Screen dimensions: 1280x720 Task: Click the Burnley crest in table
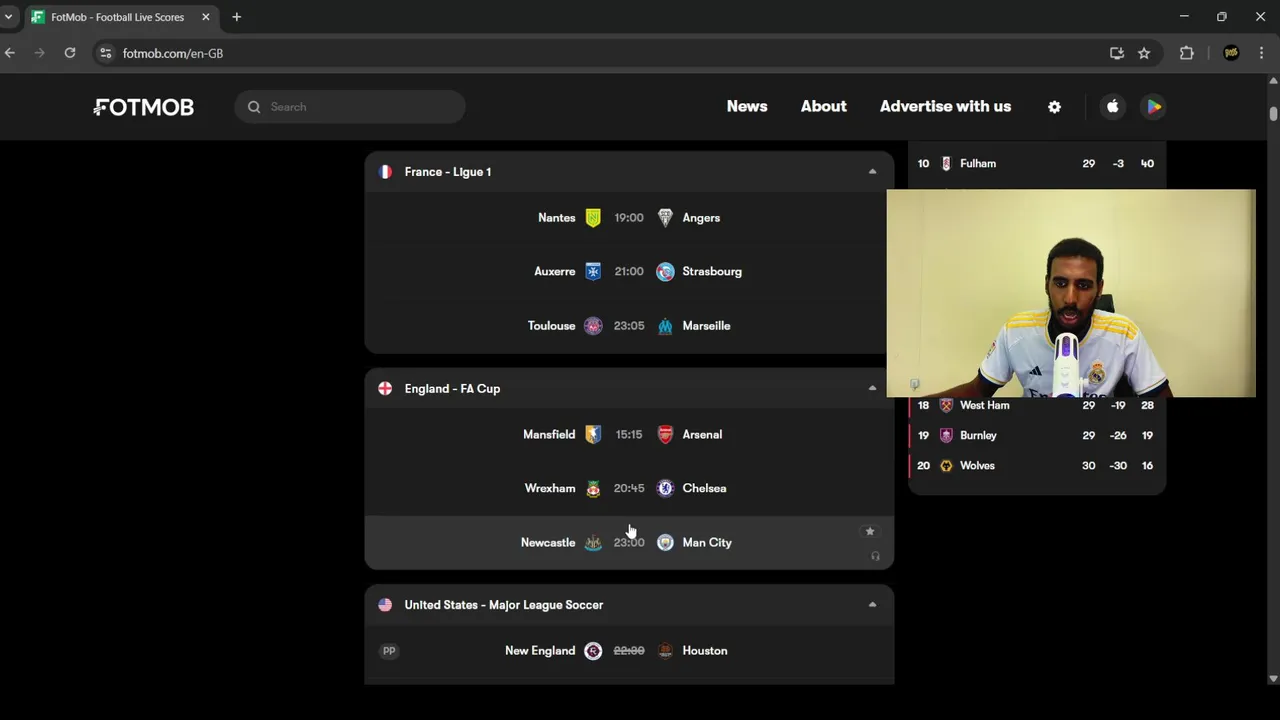pyautogui.click(x=946, y=435)
